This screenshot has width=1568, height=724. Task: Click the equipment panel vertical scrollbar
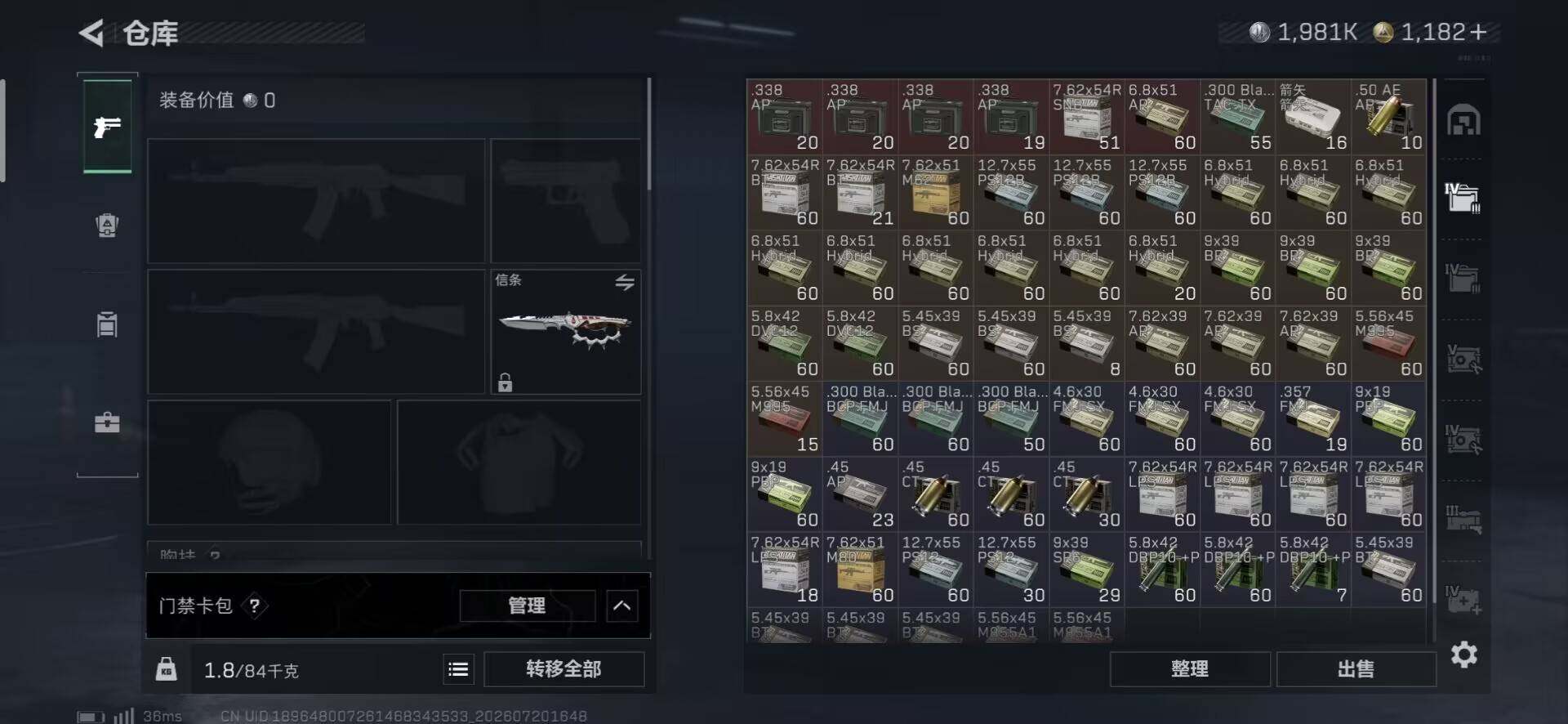tap(649, 135)
